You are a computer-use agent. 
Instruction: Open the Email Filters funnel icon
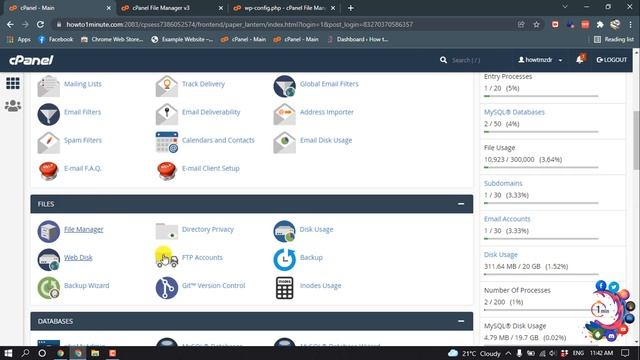click(49, 114)
